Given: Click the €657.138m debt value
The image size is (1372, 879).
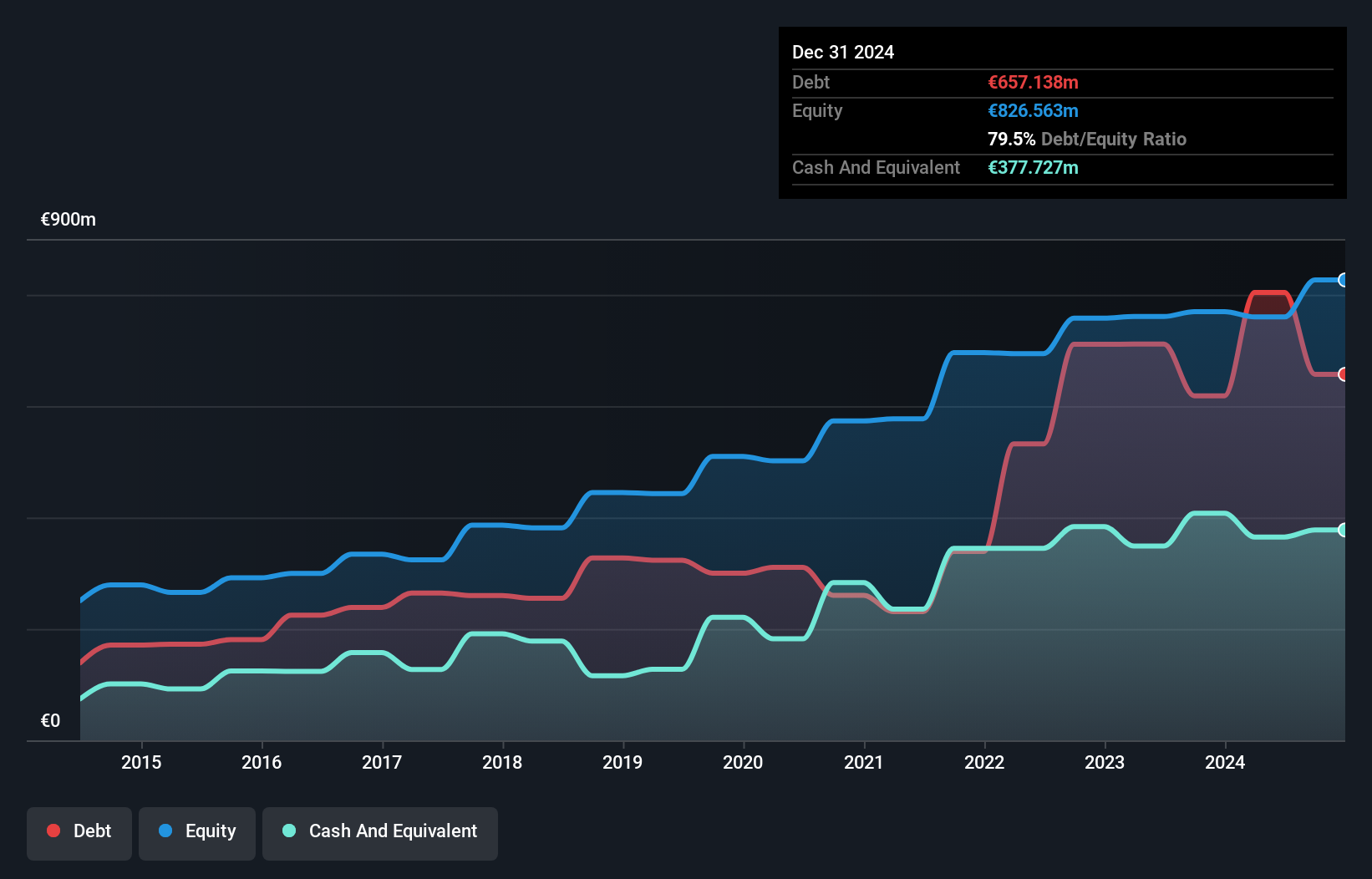Looking at the screenshot, I should pyautogui.click(x=1033, y=82).
